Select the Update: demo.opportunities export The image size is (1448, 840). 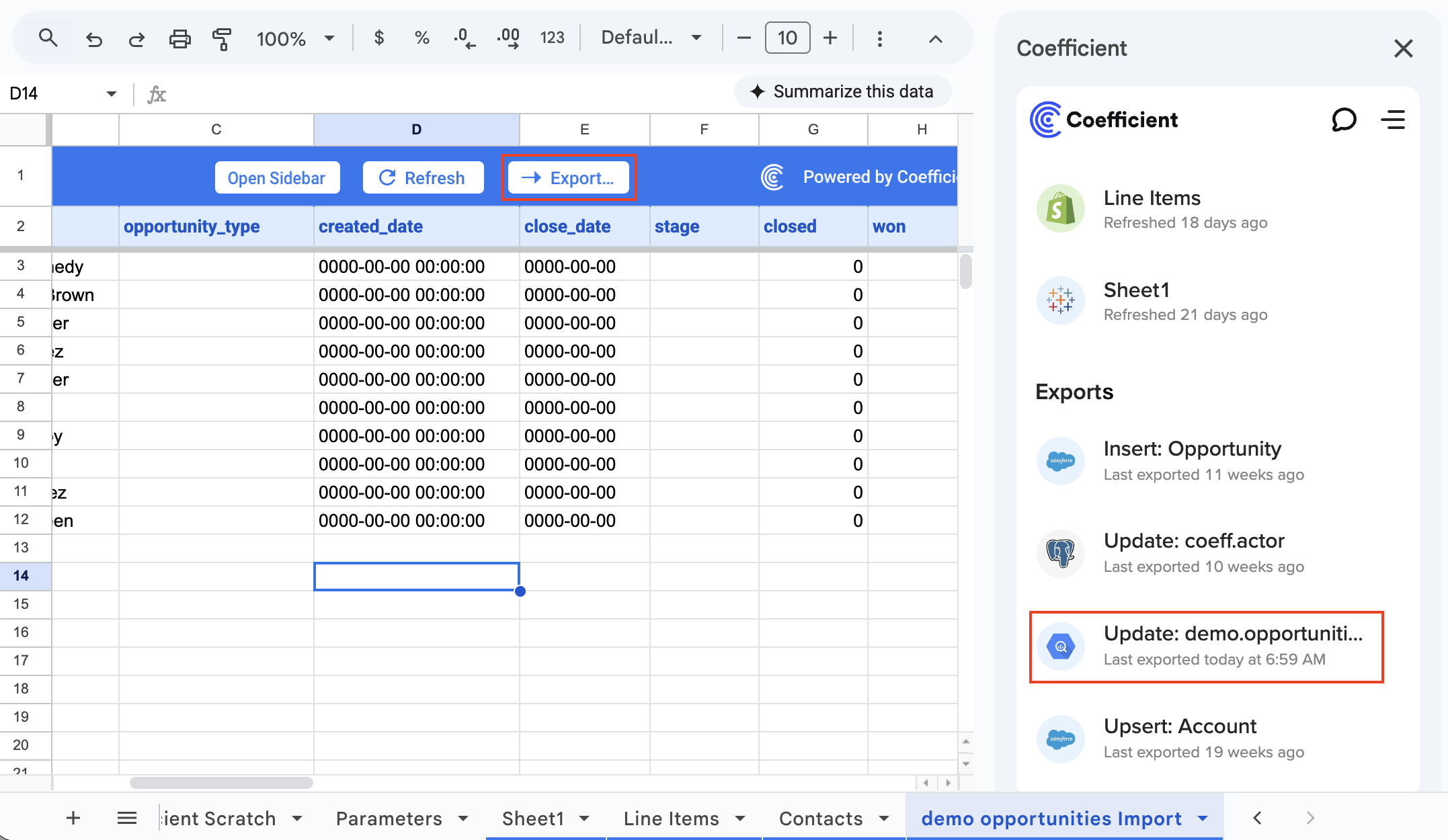(x=1206, y=646)
